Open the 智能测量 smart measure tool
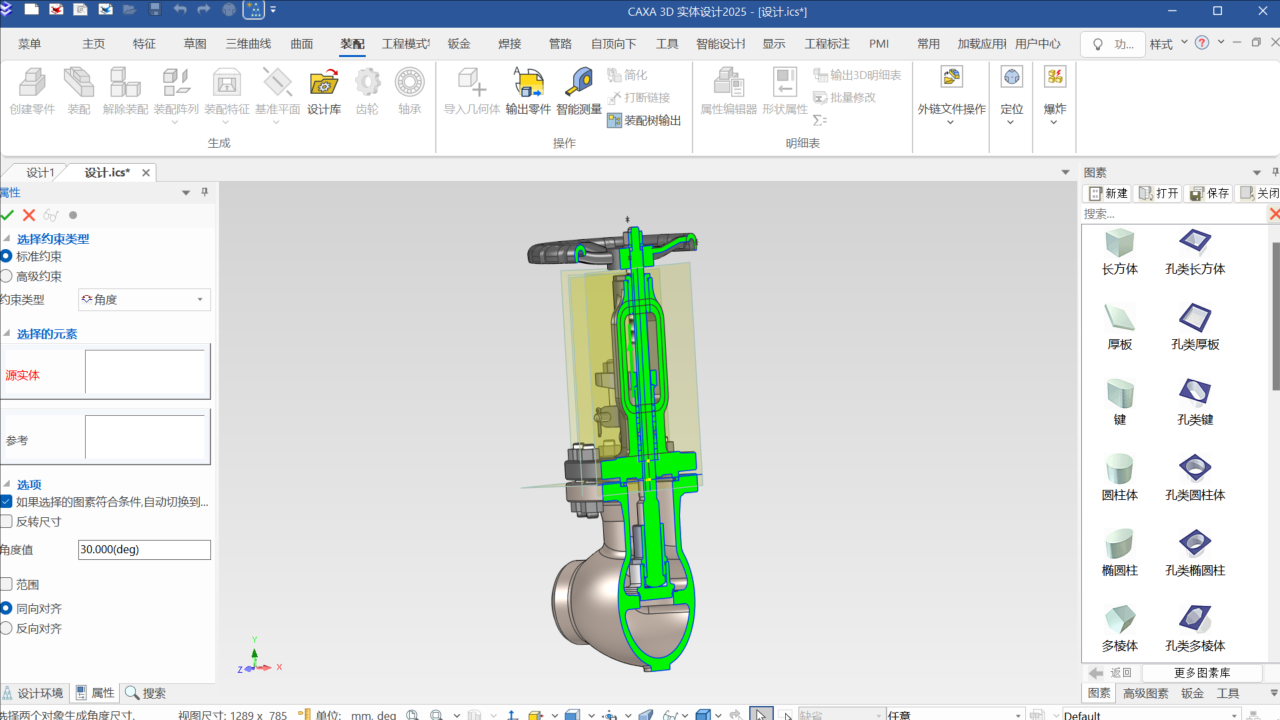1280x720 pixels. (x=578, y=84)
